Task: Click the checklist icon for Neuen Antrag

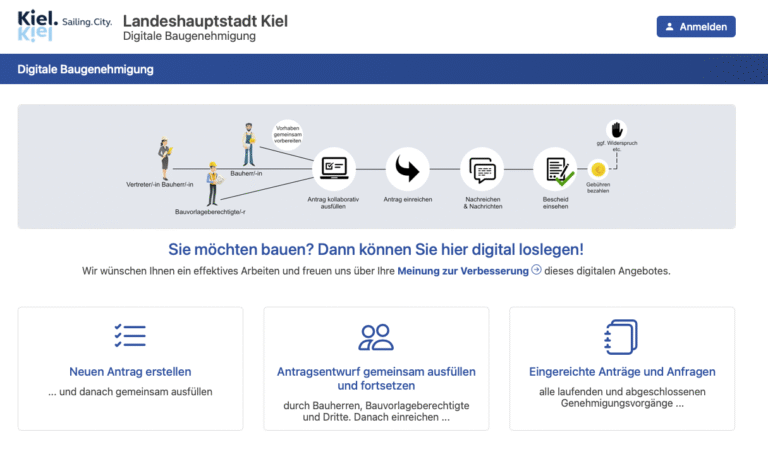Action: coord(130,336)
